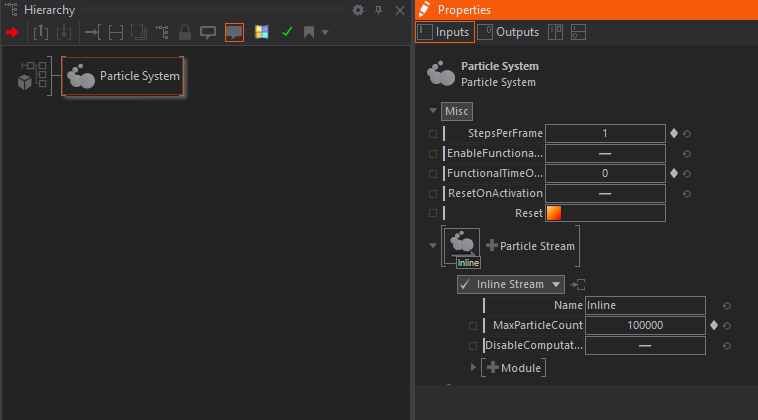The width and height of the screenshot is (758, 420).
Task: Open the Hierarchy panel settings gear
Action: click(x=358, y=10)
